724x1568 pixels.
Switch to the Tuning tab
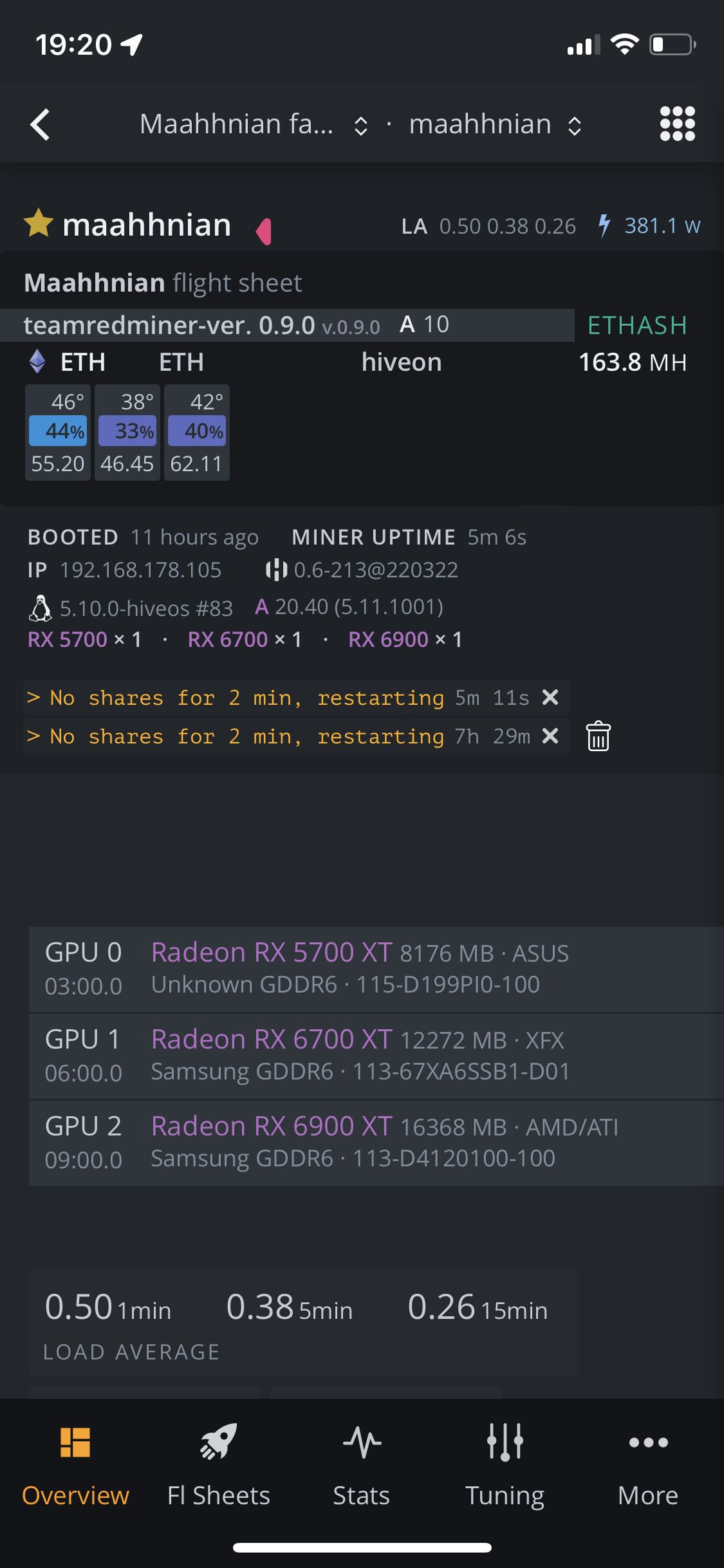pos(505,1466)
